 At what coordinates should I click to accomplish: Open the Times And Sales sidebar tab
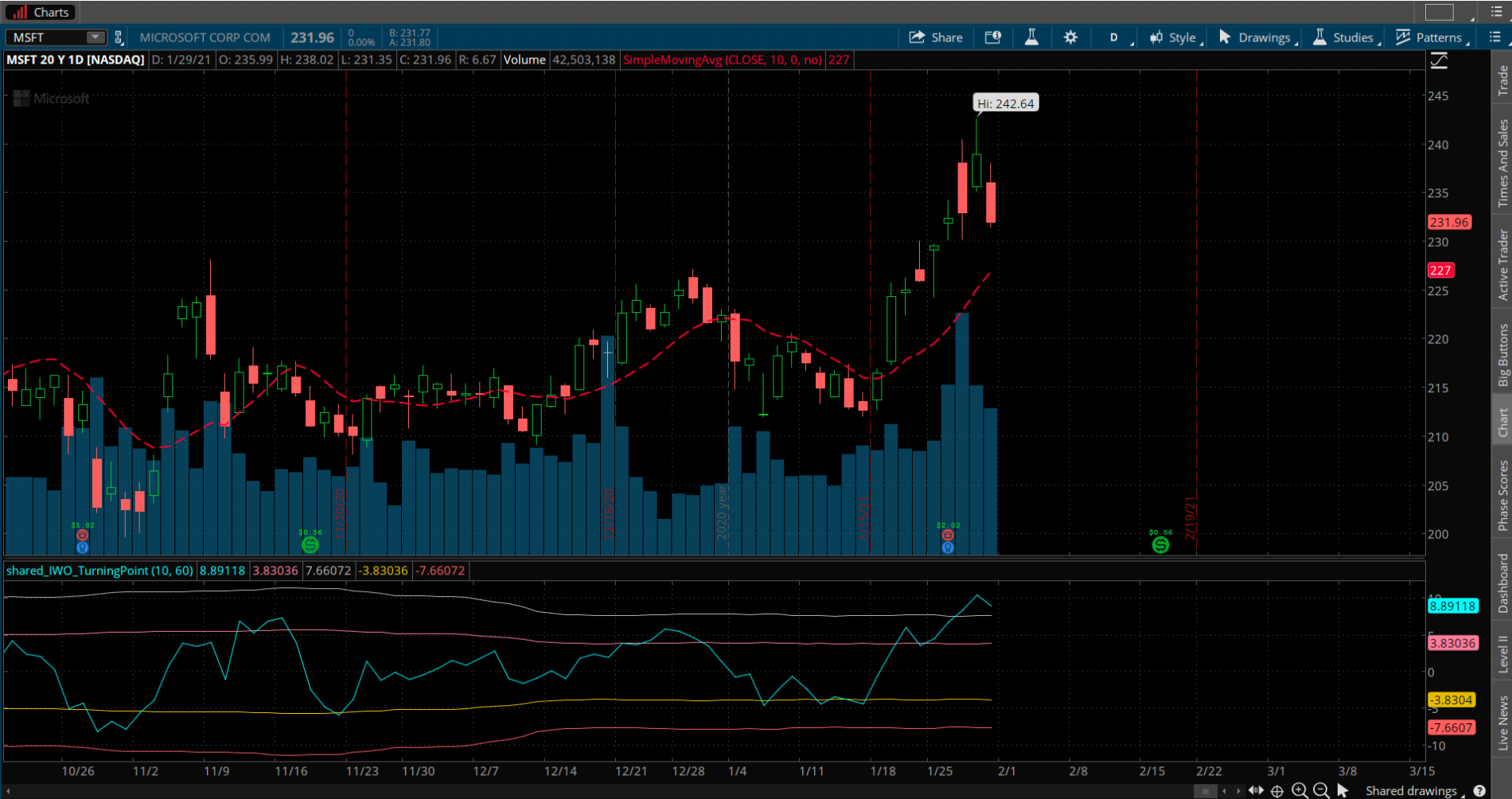pos(1502,163)
